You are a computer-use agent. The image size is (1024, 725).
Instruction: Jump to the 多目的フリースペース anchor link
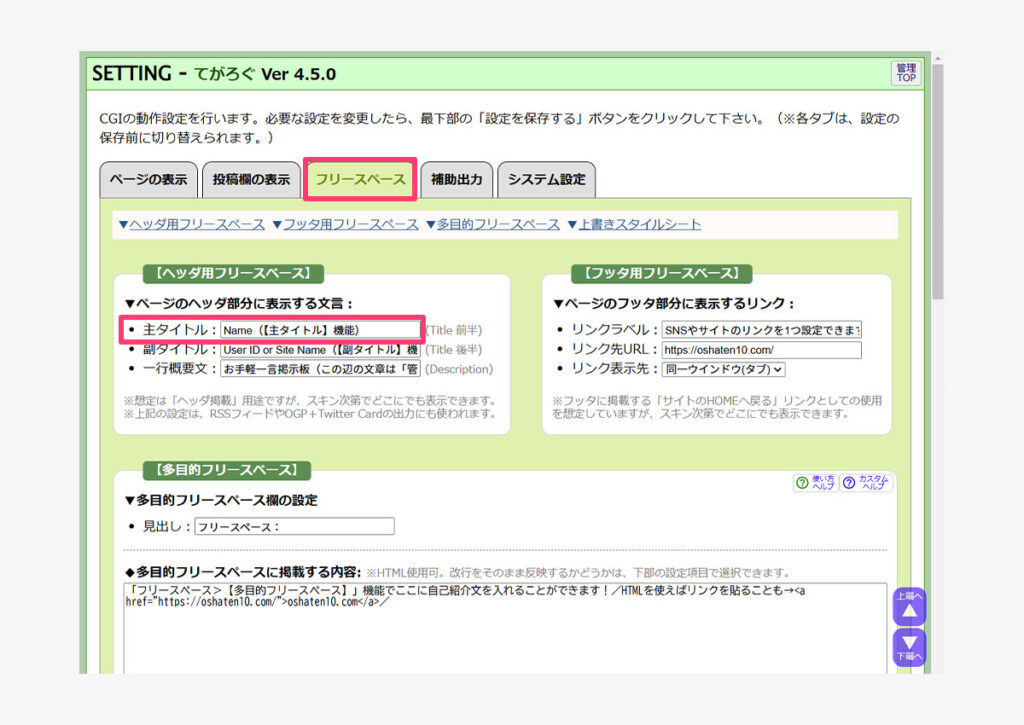pyautogui.click(x=492, y=224)
